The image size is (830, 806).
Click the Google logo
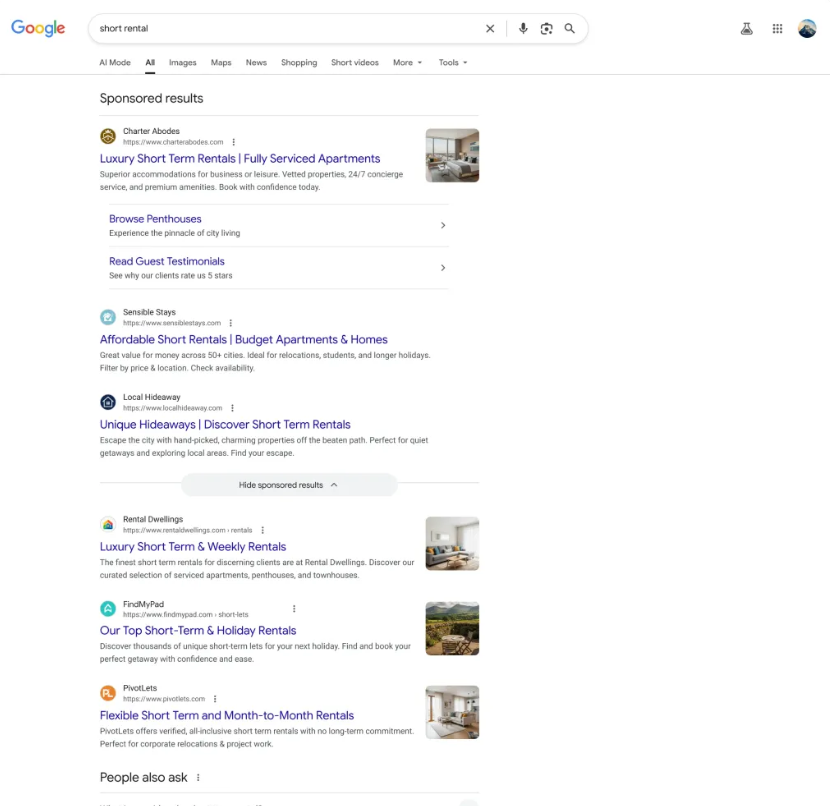coord(37,28)
